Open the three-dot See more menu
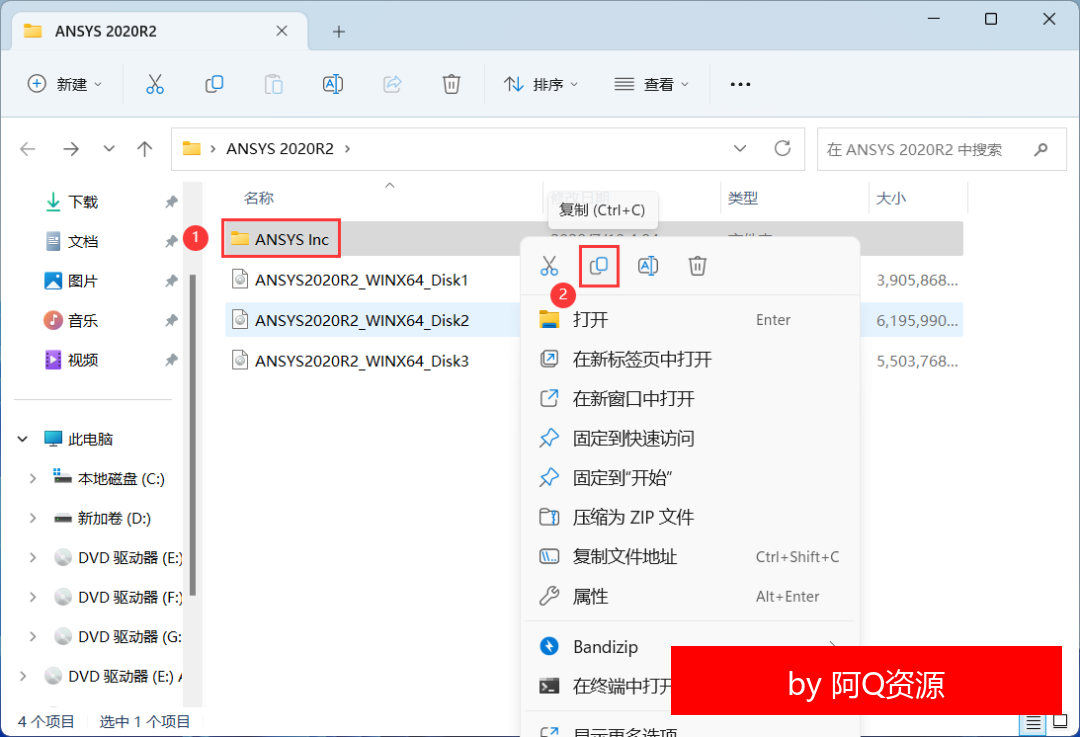Screen dimensions: 1080x737 pos(740,85)
